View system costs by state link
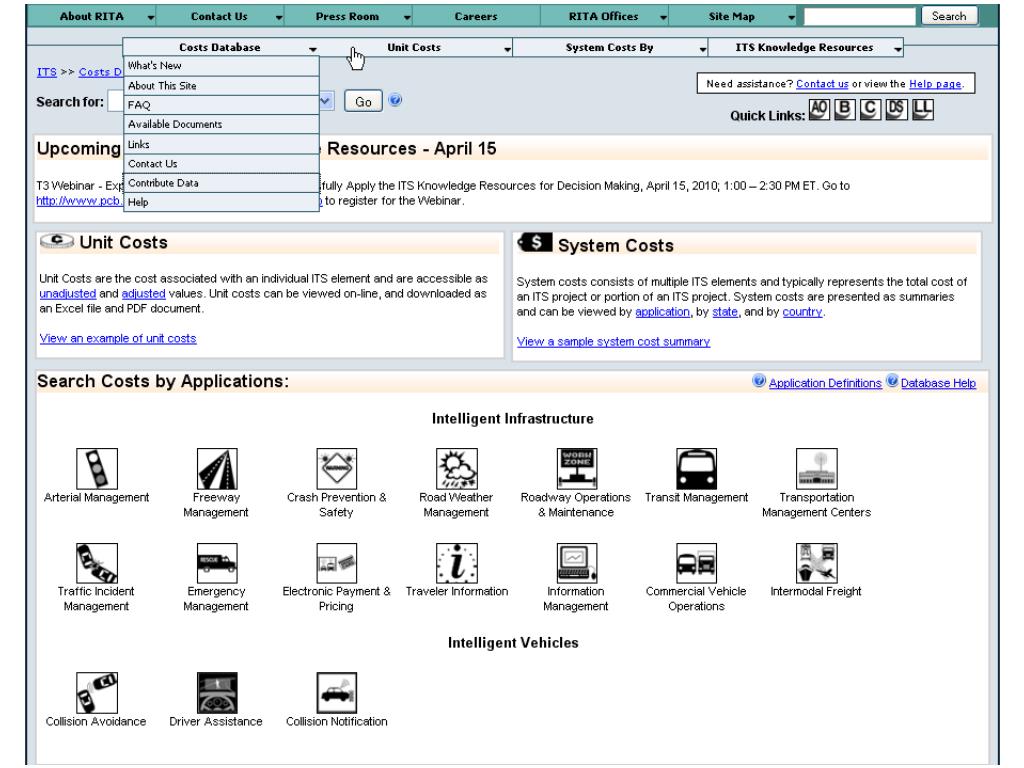This screenshot has width=1024, height=768. click(x=725, y=312)
